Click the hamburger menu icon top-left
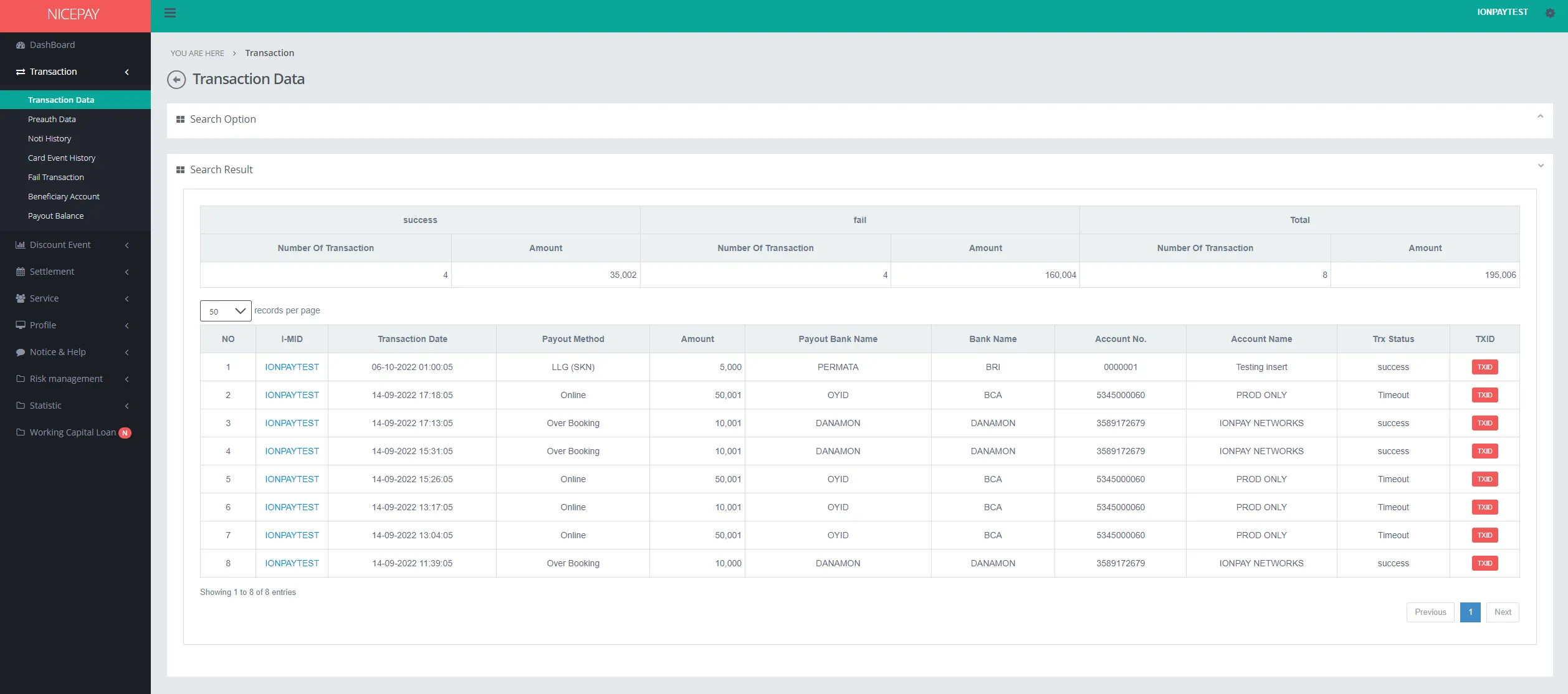1568x694 pixels. [169, 12]
